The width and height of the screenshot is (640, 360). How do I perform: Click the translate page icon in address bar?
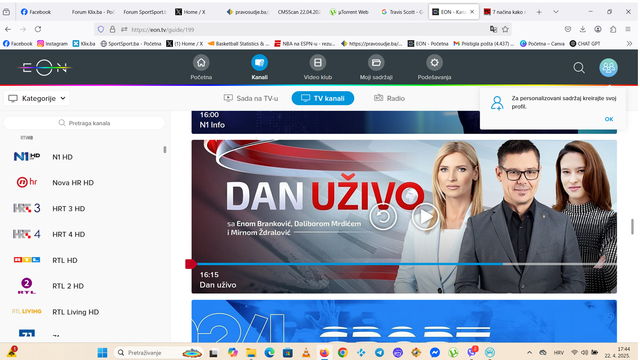point(493,29)
